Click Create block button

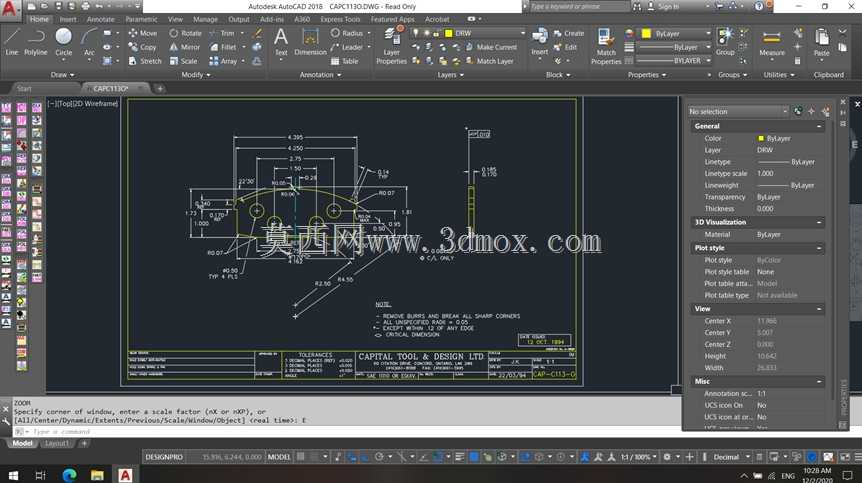pyautogui.click(x=568, y=33)
